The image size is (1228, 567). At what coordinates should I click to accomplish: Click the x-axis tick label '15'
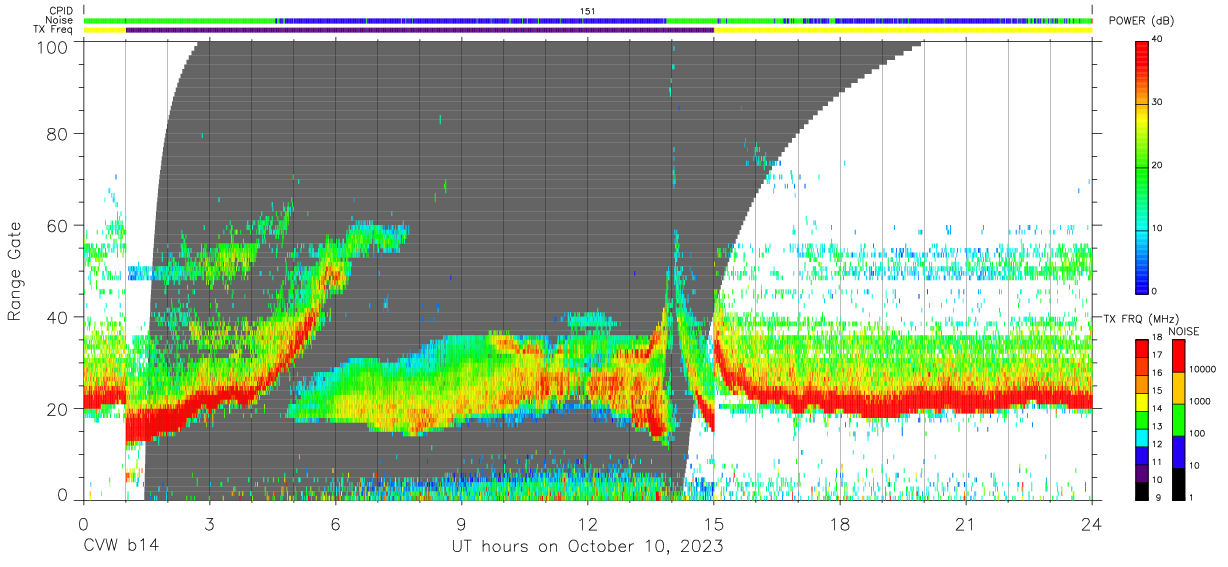click(714, 523)
